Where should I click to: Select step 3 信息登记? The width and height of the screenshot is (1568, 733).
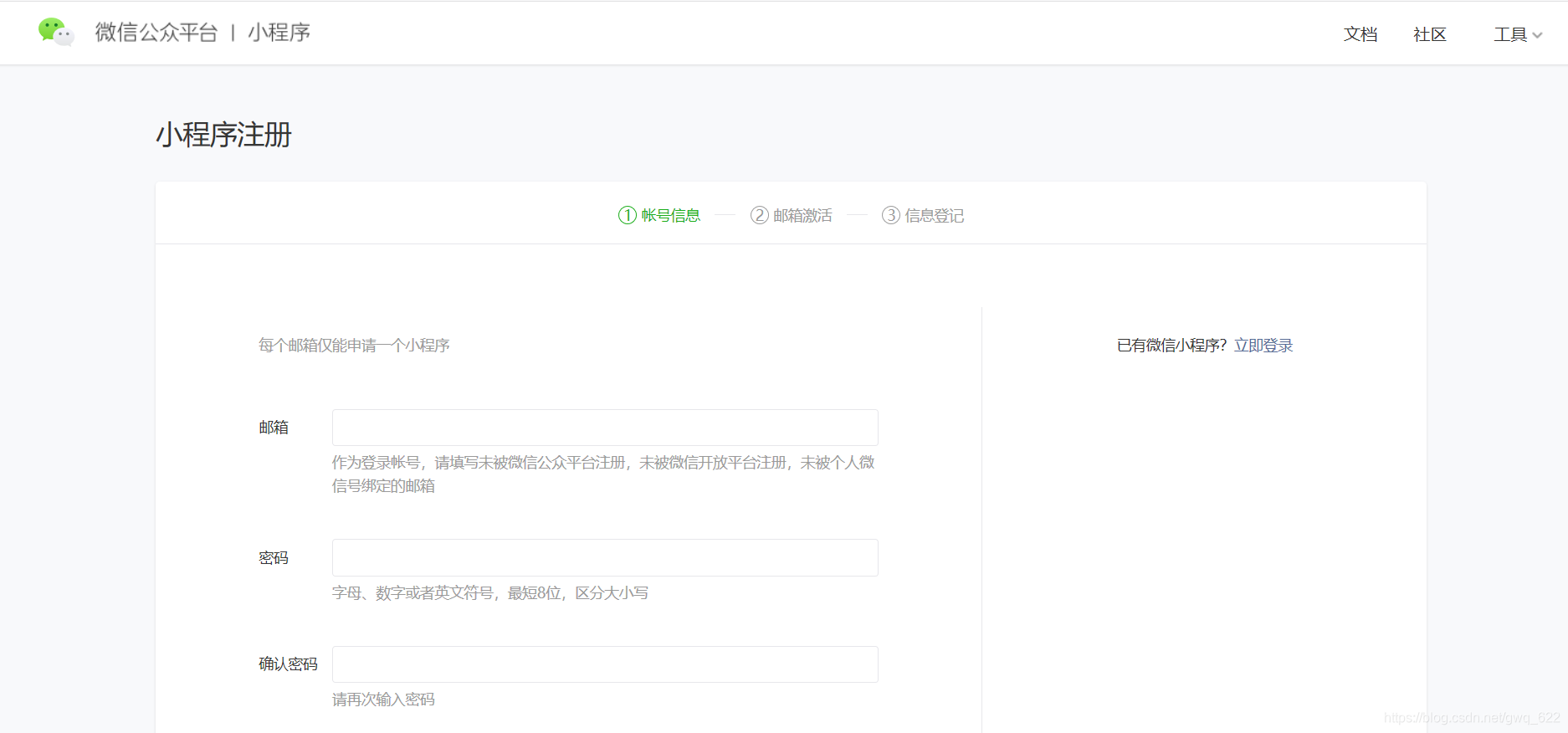click(923, 215)
